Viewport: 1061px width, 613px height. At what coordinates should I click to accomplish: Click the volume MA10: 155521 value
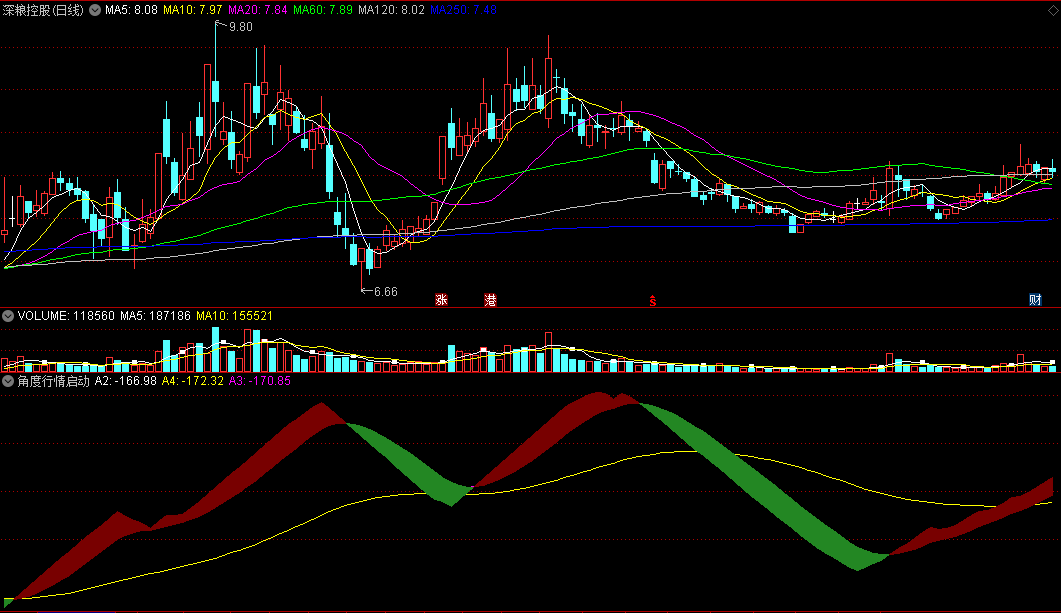234,316
